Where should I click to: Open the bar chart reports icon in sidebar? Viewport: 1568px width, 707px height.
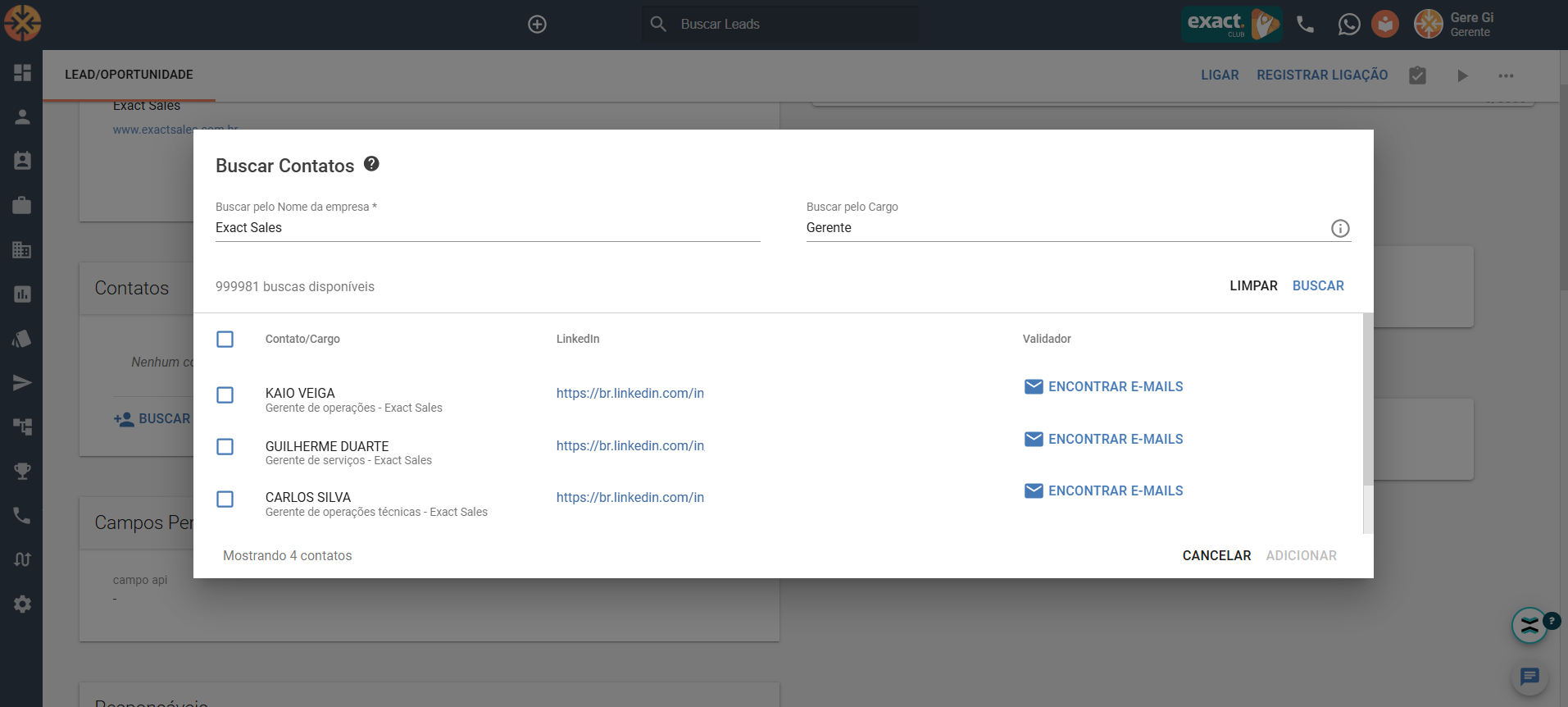(x=22, y=294)
